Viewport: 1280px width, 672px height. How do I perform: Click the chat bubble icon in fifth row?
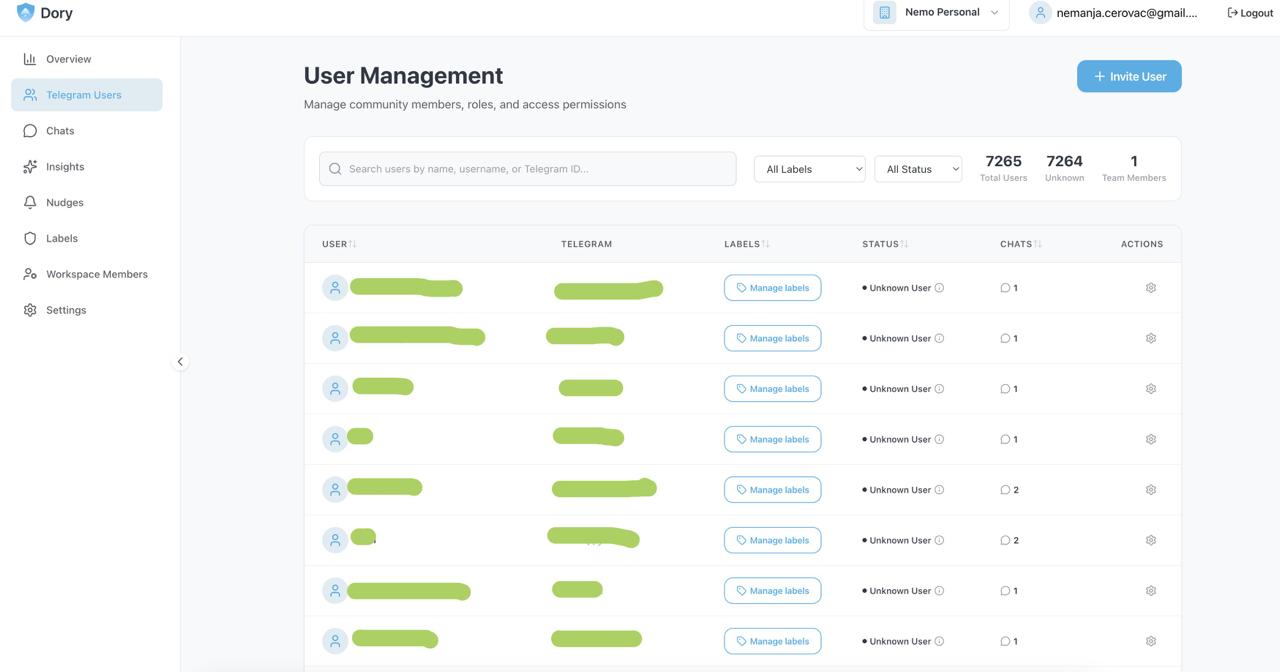pos(1005,490)
